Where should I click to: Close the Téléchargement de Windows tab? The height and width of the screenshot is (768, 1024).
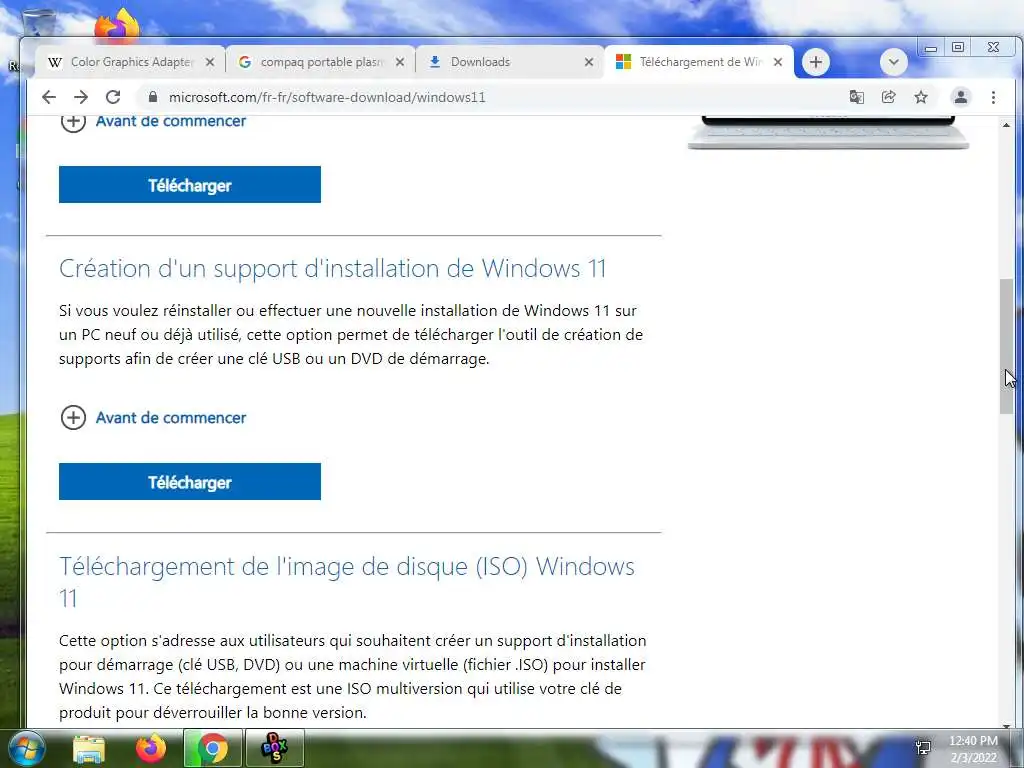(778, 62)
